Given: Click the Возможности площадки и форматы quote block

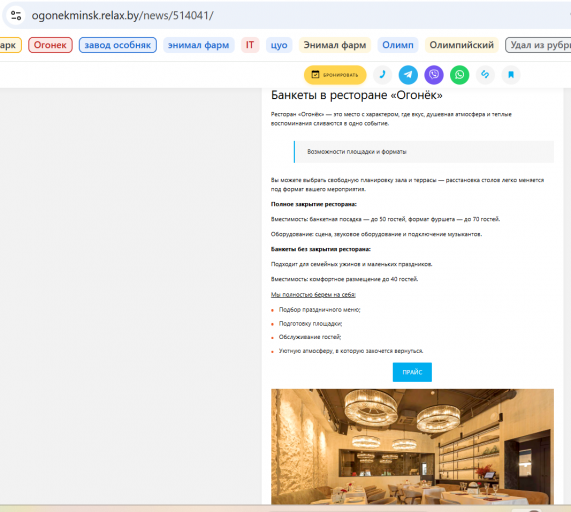Looking at the screenshot, I should (424, 152).
